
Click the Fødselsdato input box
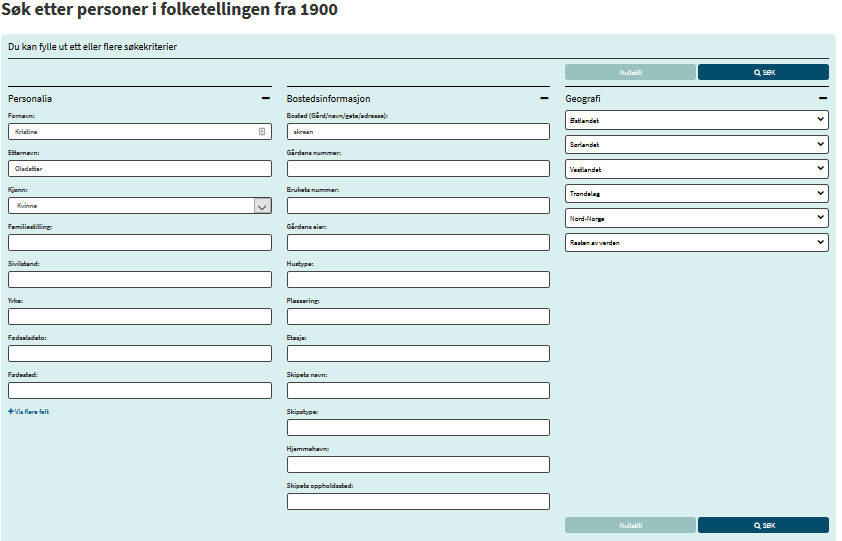tap(140, 353)
